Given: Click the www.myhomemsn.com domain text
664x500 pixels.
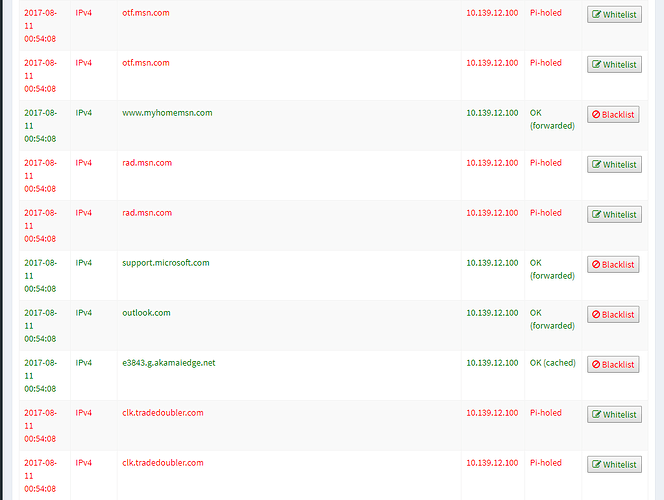Looking at the screenshot, I should click(167, 113).
